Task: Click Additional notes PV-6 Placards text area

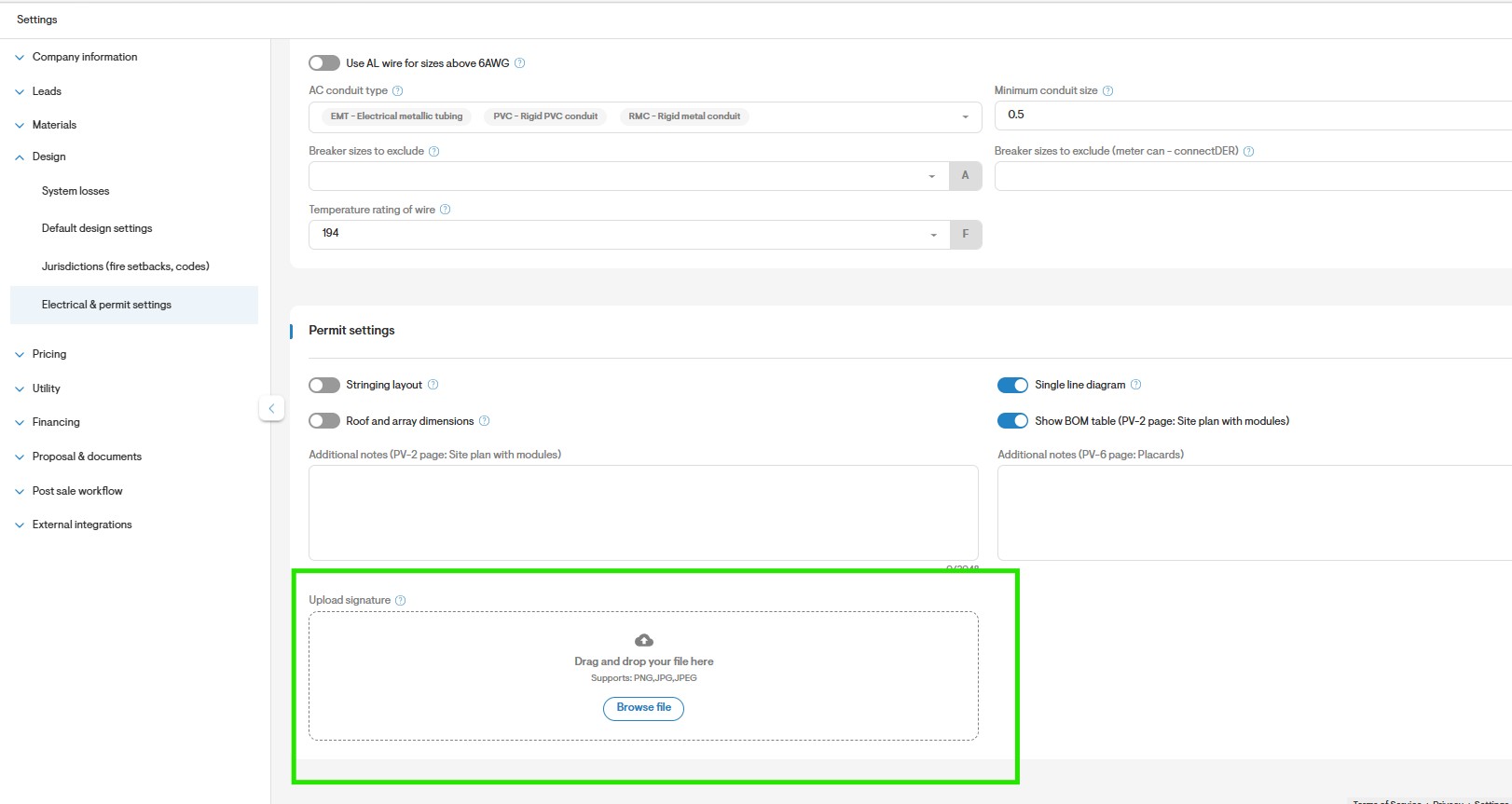Action: tap(1255, 512)
